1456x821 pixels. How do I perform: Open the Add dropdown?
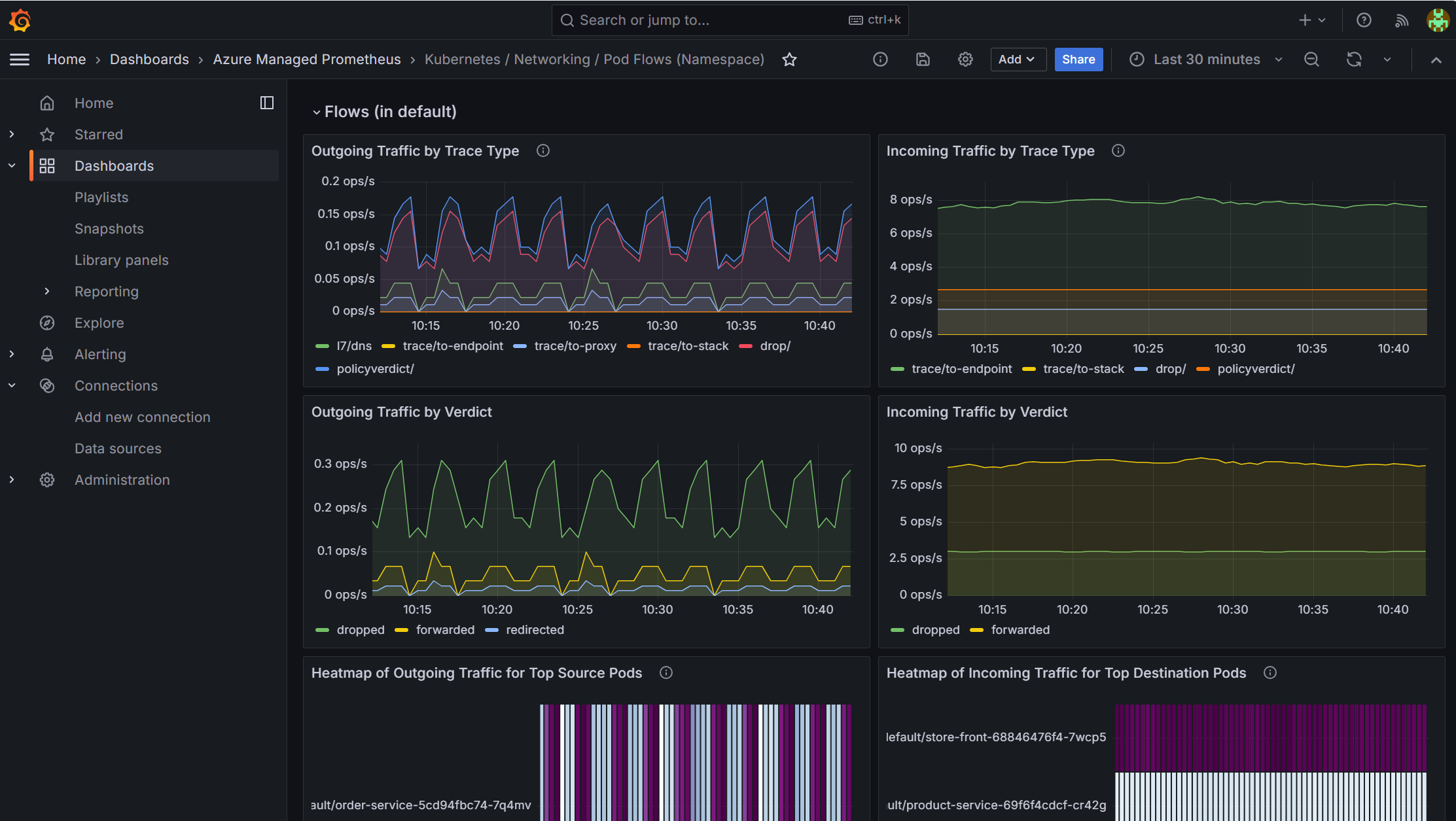1018,60
